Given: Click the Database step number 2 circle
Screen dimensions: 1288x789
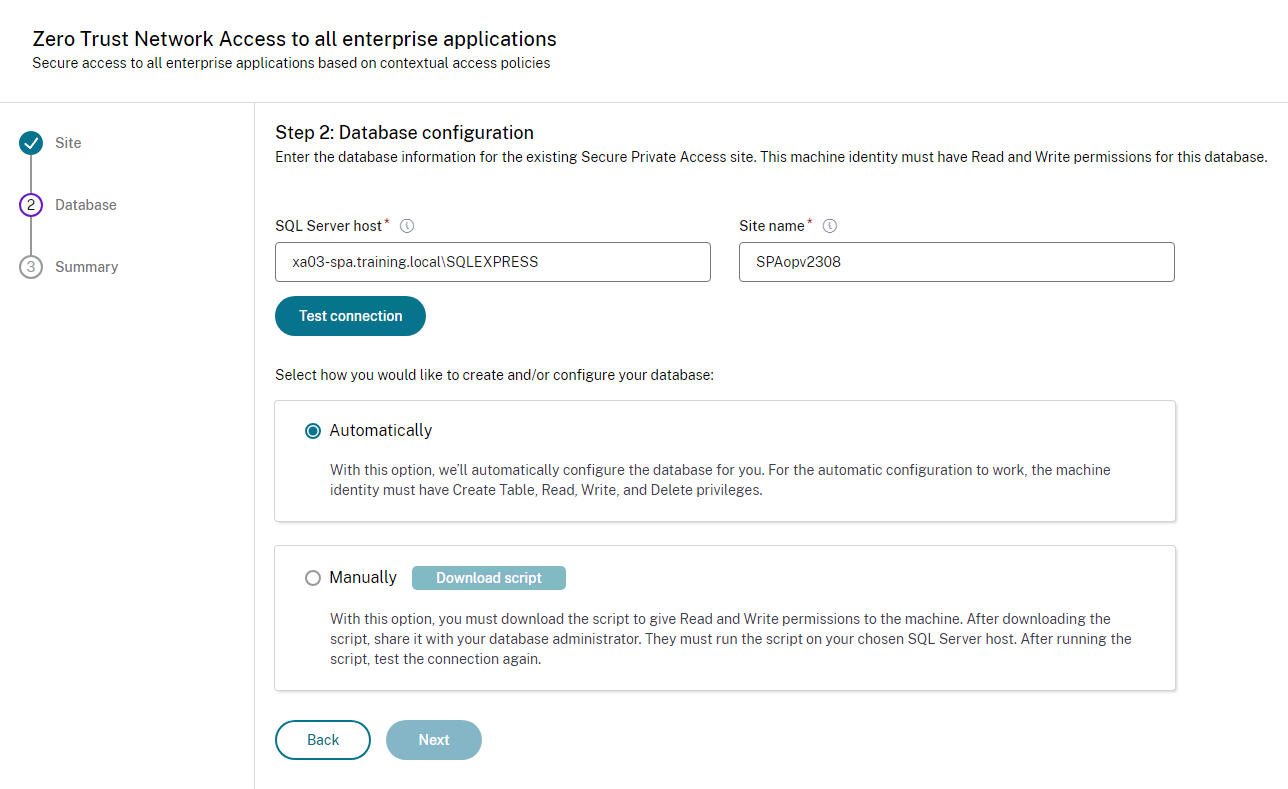Looking at the screenshot, I should [x=31, y=205].
